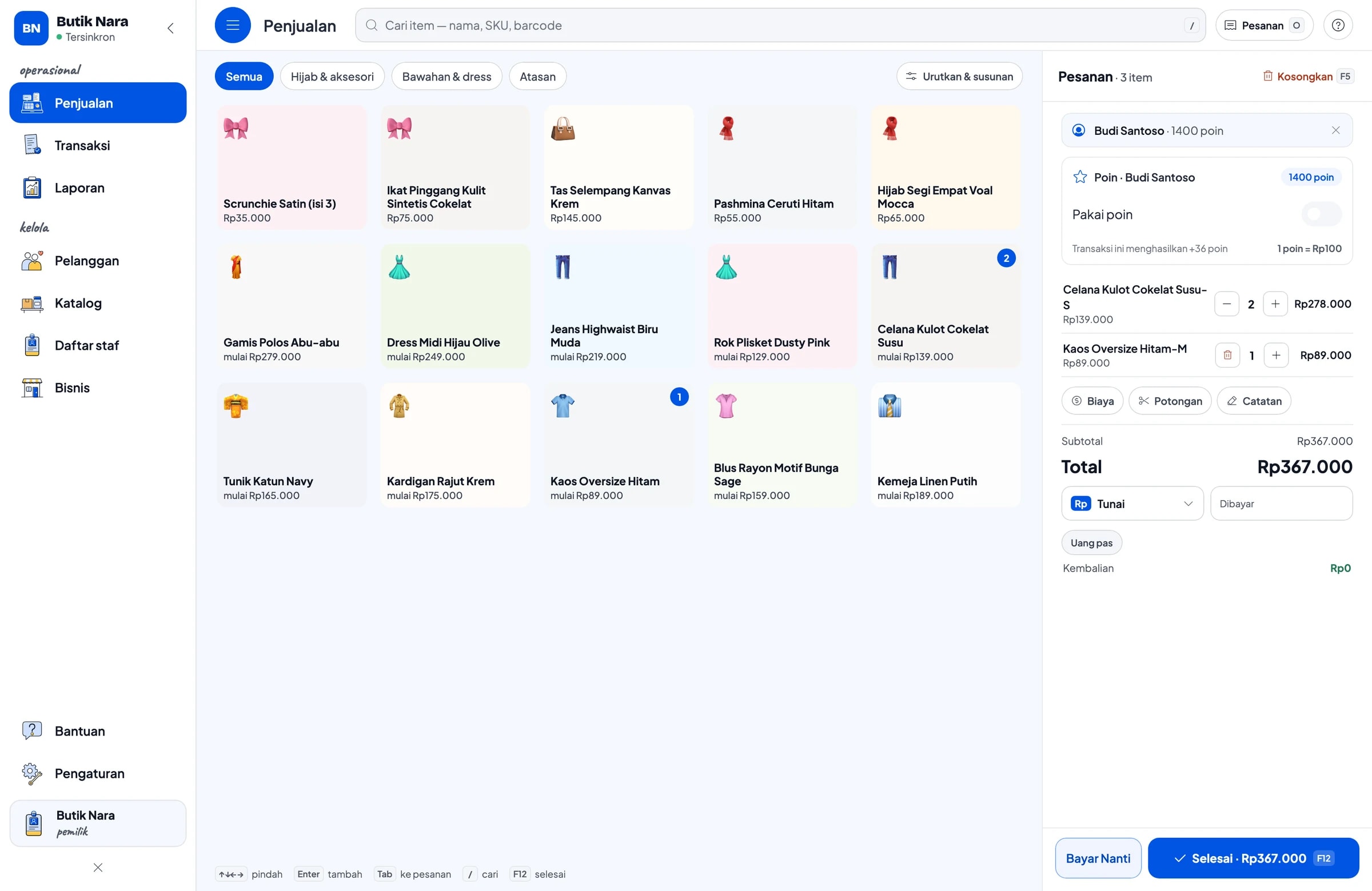Expand the Tunai payment method dropdown
This screenshot has height=891, width=1372.
point(1132,504)
